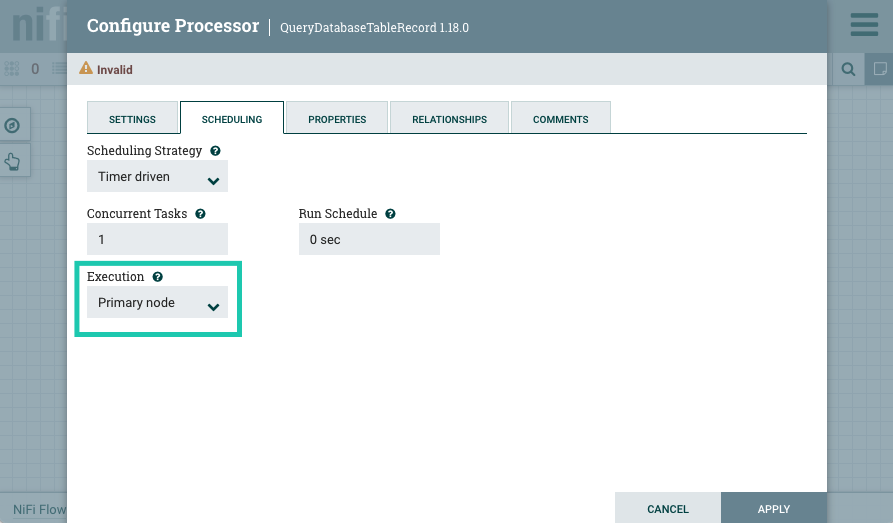
Task: Switch to the Properties tab
Action: (337, 119)
